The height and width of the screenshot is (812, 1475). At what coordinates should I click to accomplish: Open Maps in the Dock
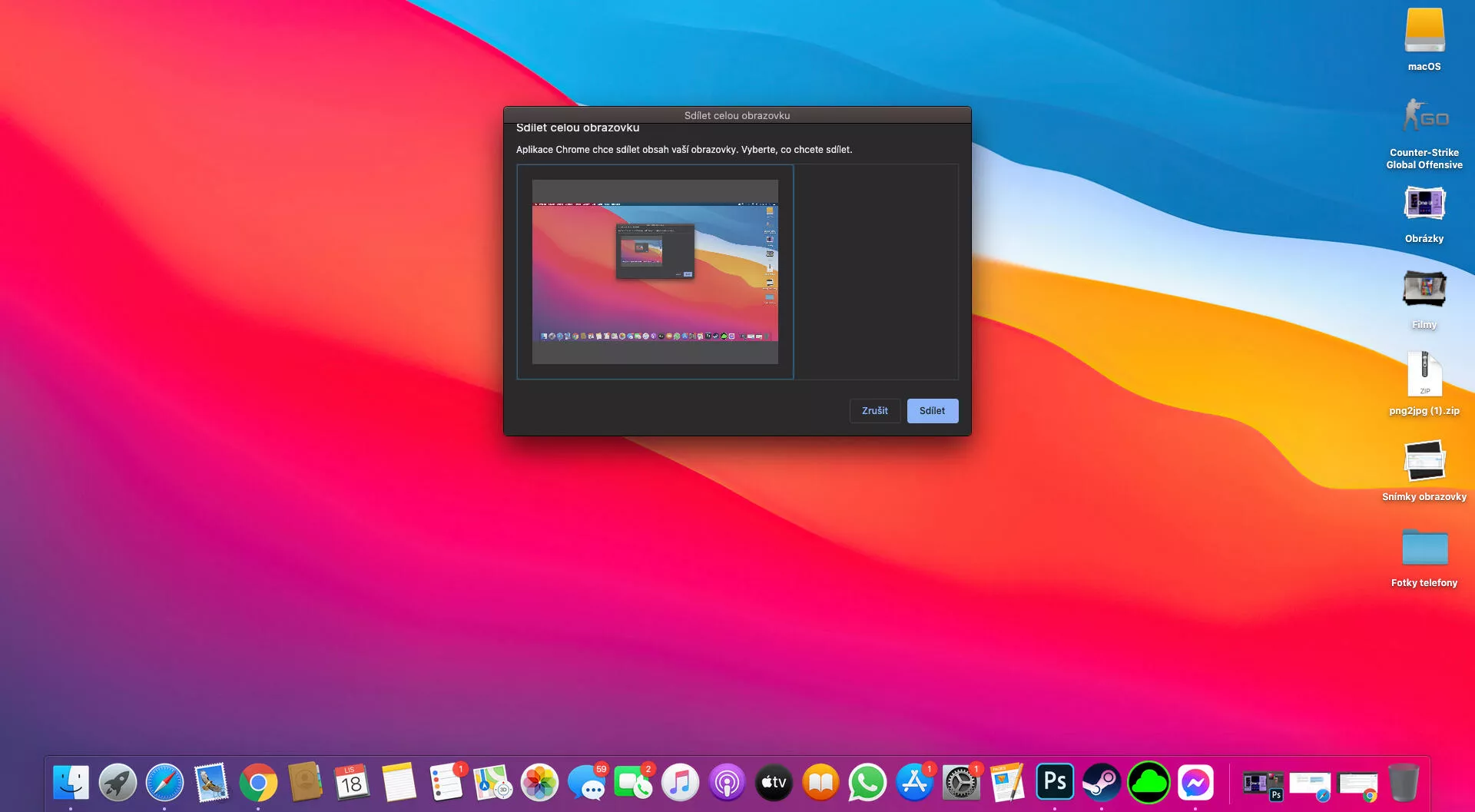point(492,783)
